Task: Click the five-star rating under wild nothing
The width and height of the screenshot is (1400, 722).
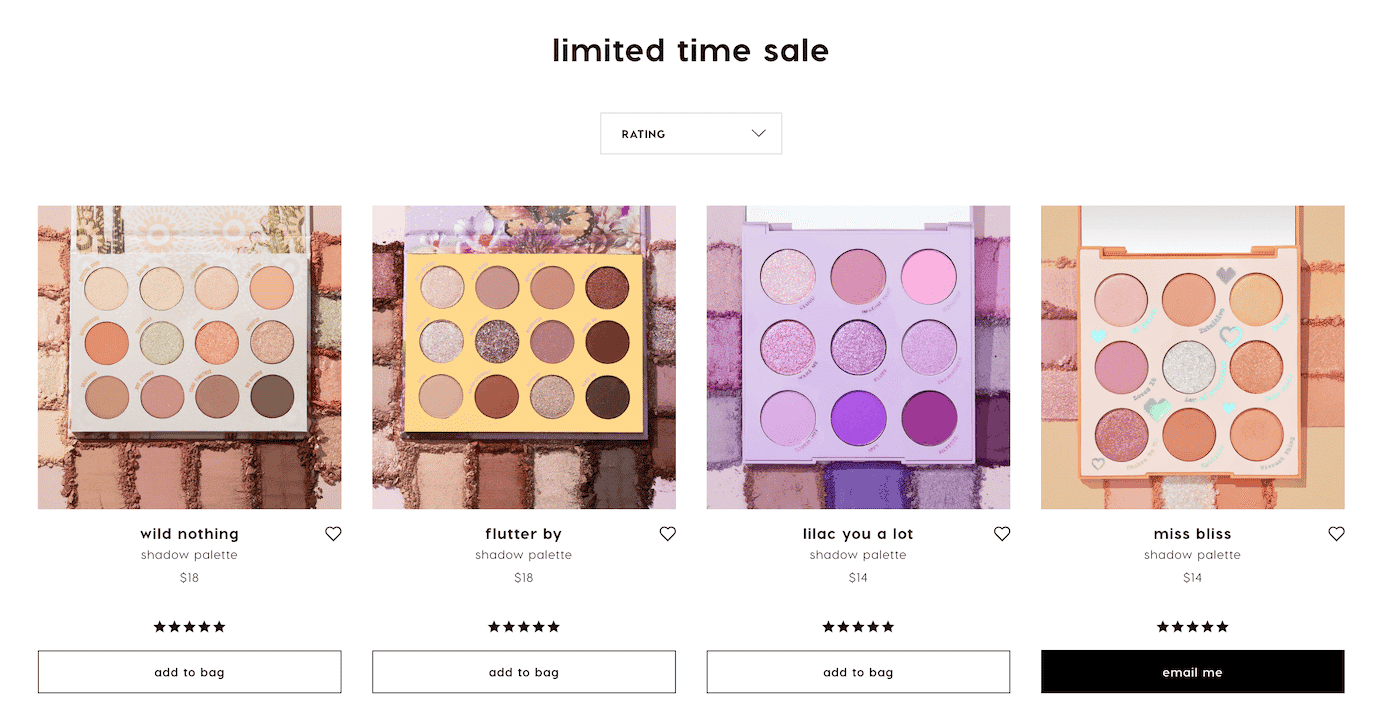Action: pyautogui.click(x=189, y=626)
